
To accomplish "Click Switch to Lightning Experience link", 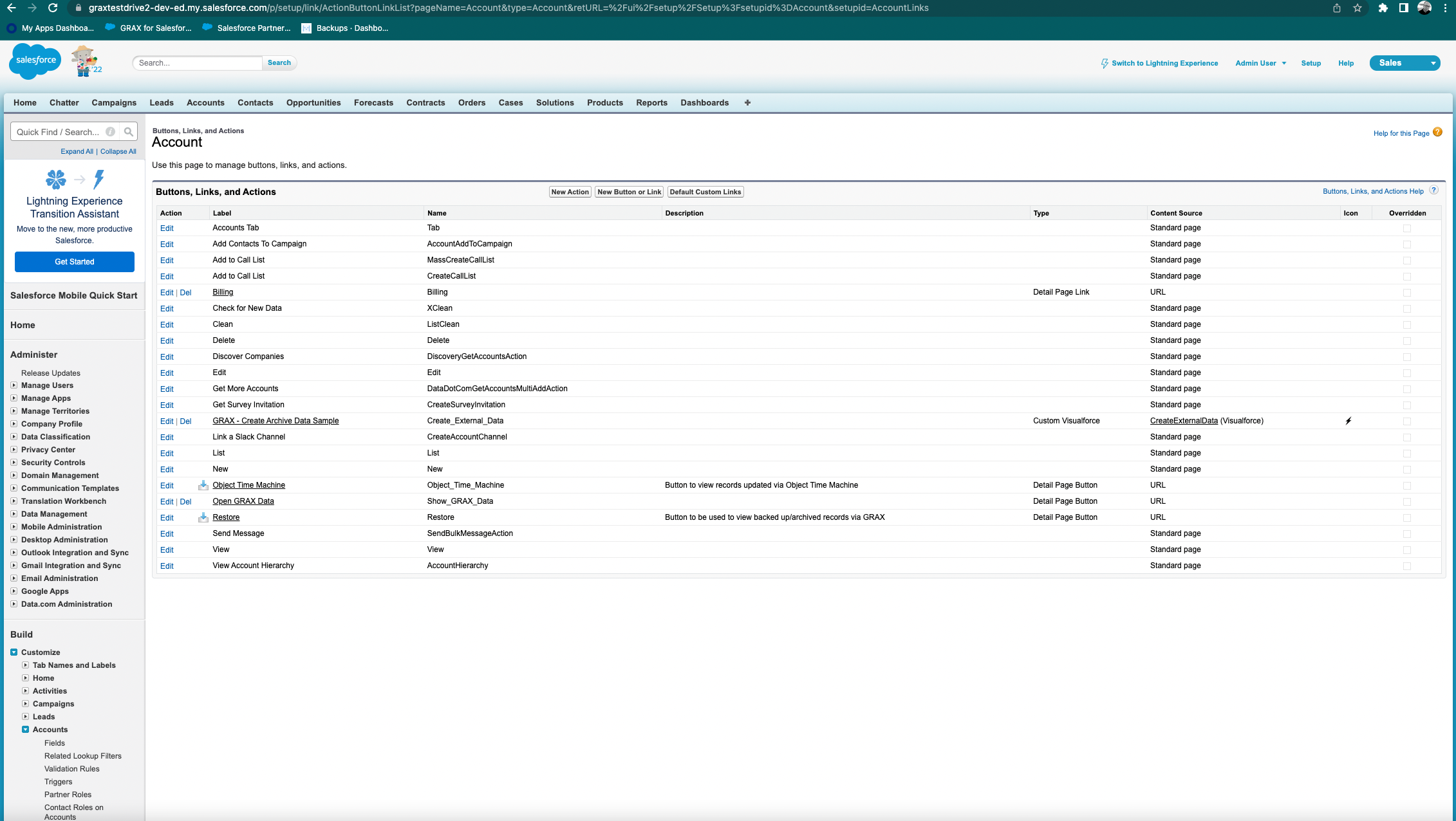I will pyautogui.click(x=1164, y=63).
